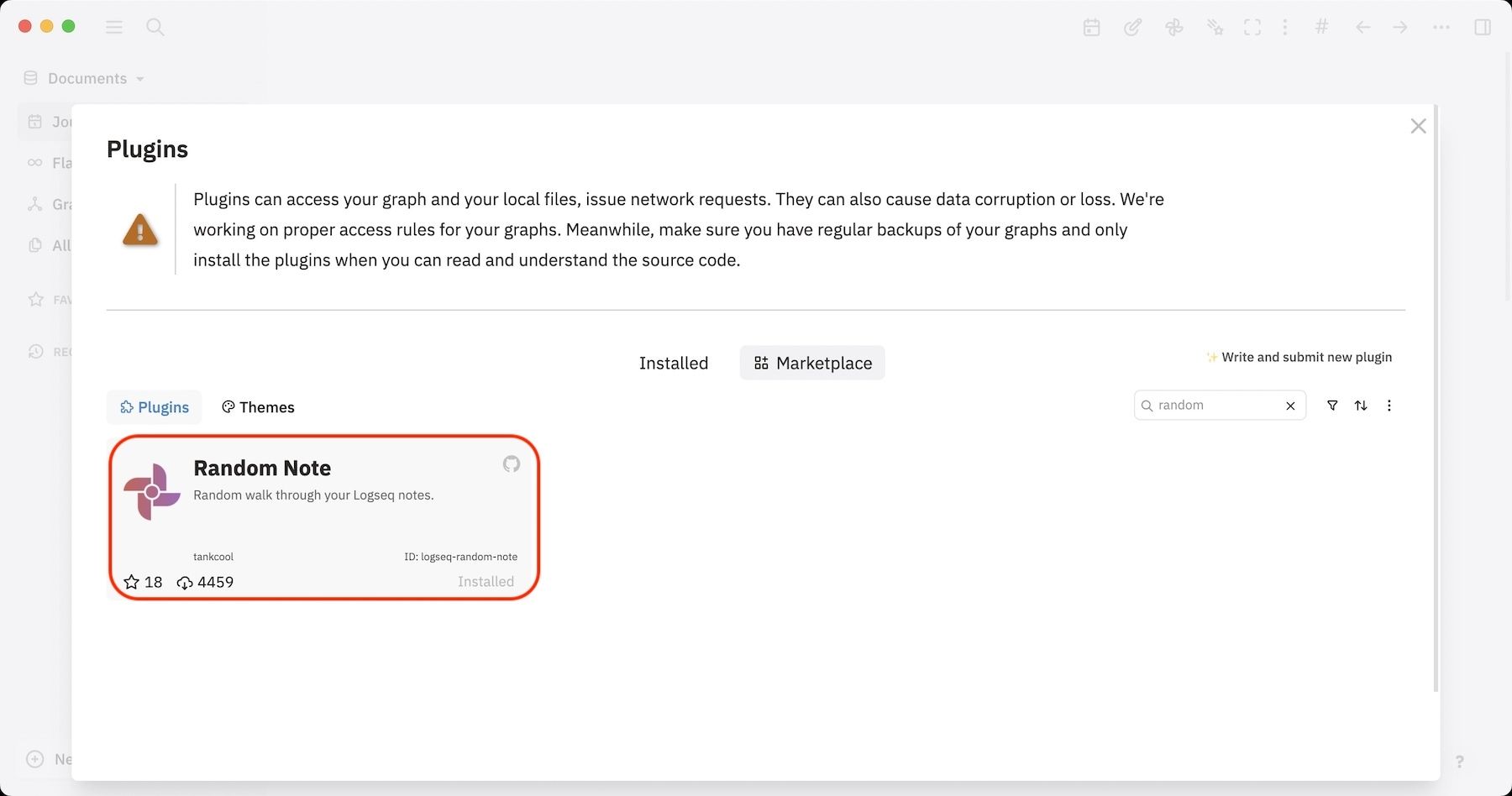This screenshot has width=1512, height=796.
Task: Click the plugin search input field
Action: coord(1218,406)
